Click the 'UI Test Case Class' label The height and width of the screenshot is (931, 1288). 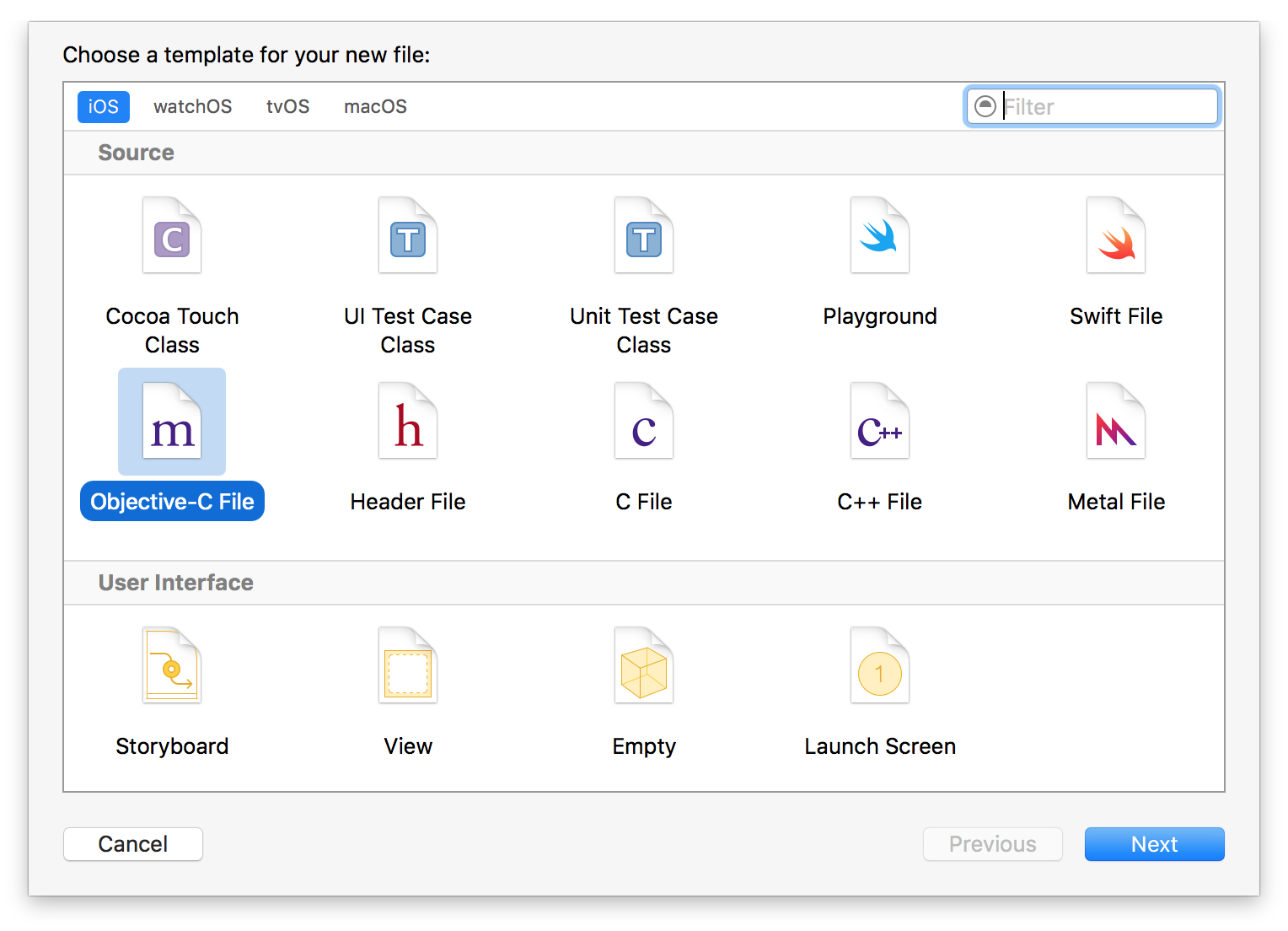tap(408, 331)
